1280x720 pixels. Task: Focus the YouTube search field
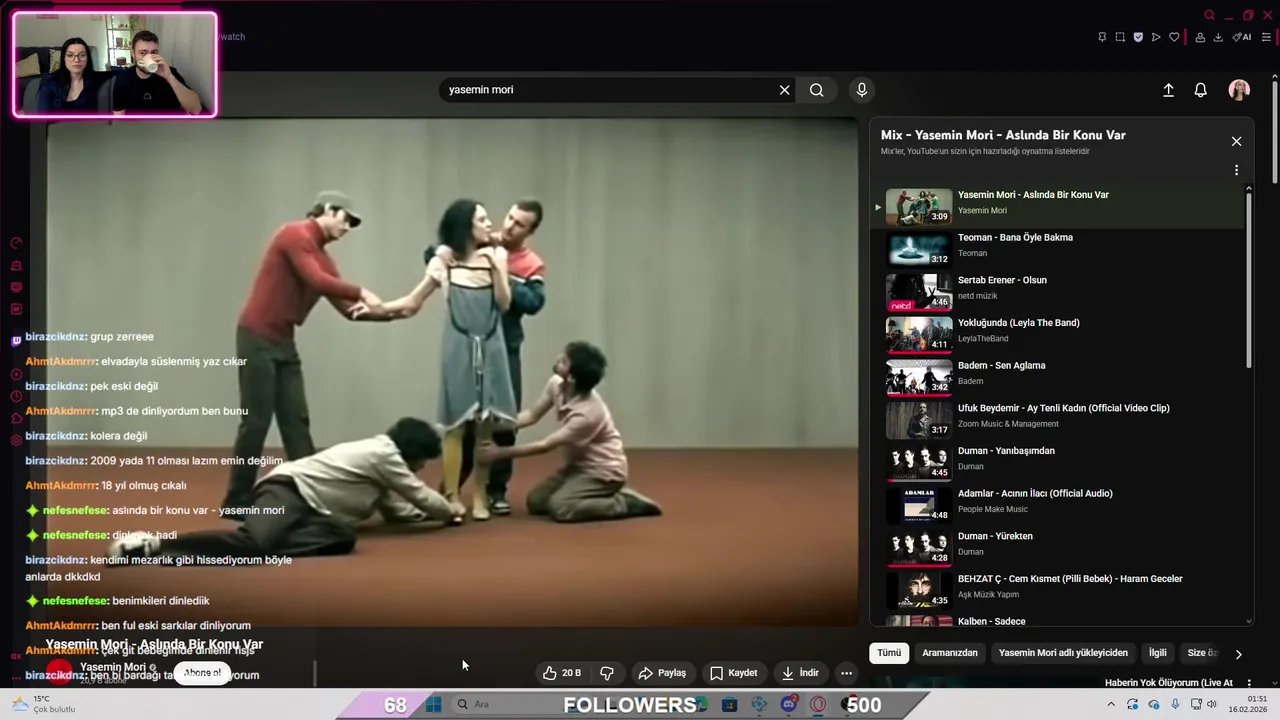point(608,90)
